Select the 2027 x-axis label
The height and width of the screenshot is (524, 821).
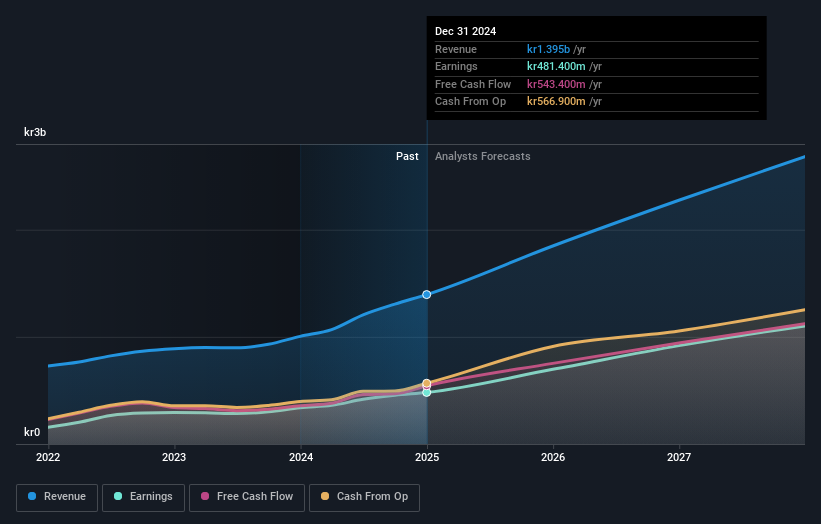(679, 458)
